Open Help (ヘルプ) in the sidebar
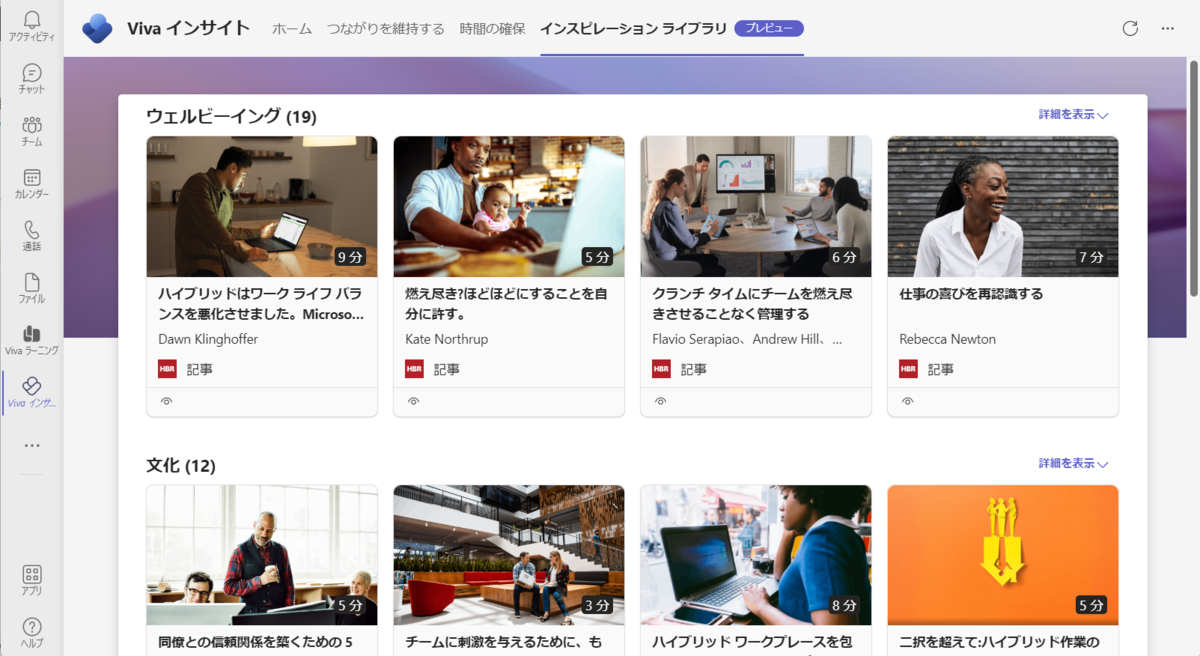 point(32,632)
